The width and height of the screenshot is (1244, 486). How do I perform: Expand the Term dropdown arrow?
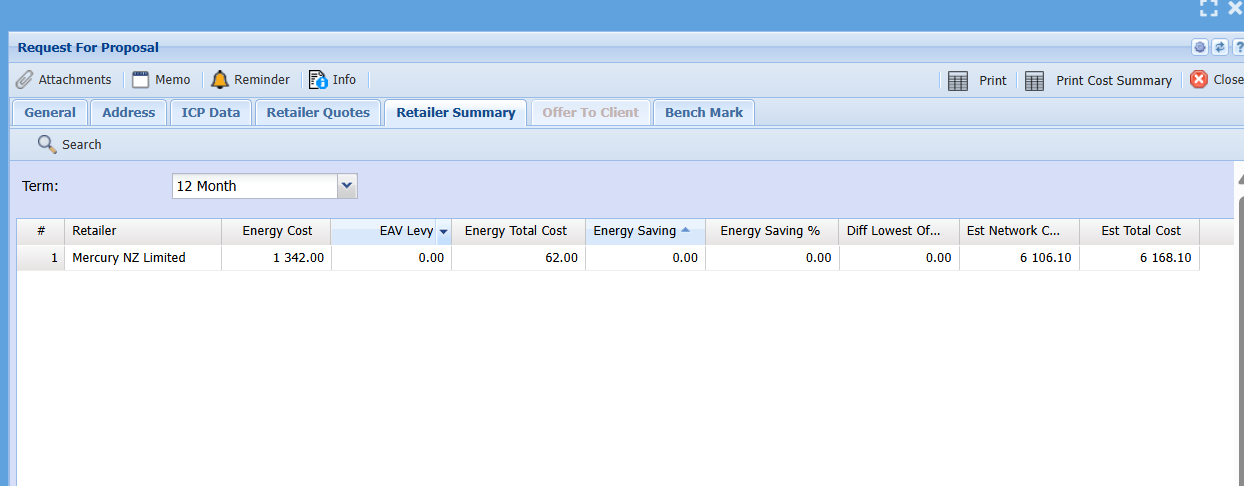pos(347,186)
